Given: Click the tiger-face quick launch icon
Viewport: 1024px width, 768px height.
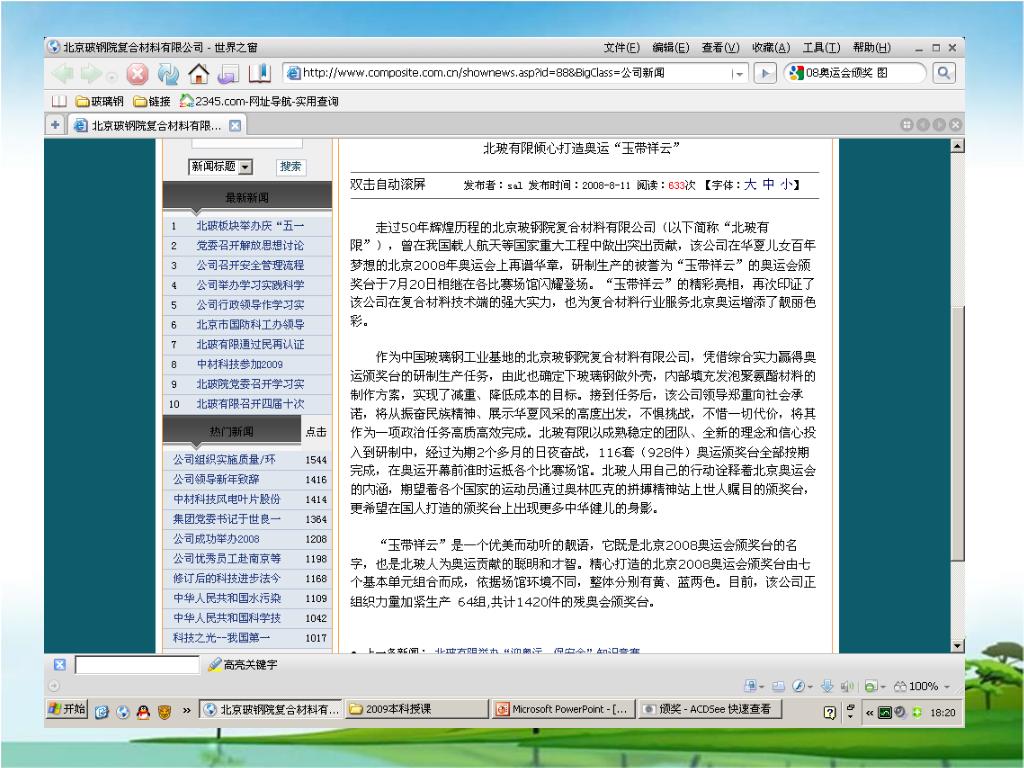Looking at the screenshot, I should 164,712.
